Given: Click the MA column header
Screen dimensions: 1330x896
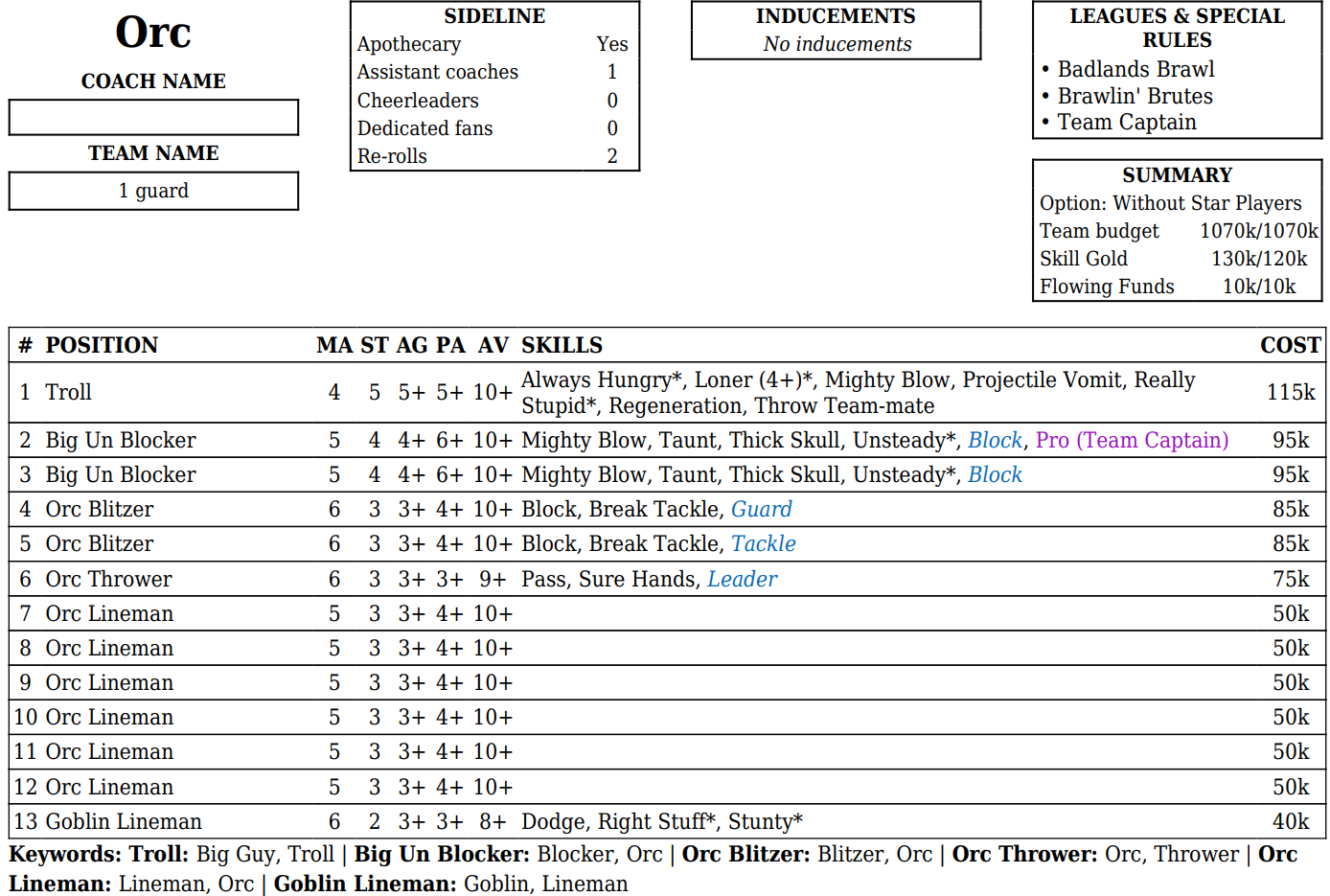Looking at the screenshot, I should (334, 345).
